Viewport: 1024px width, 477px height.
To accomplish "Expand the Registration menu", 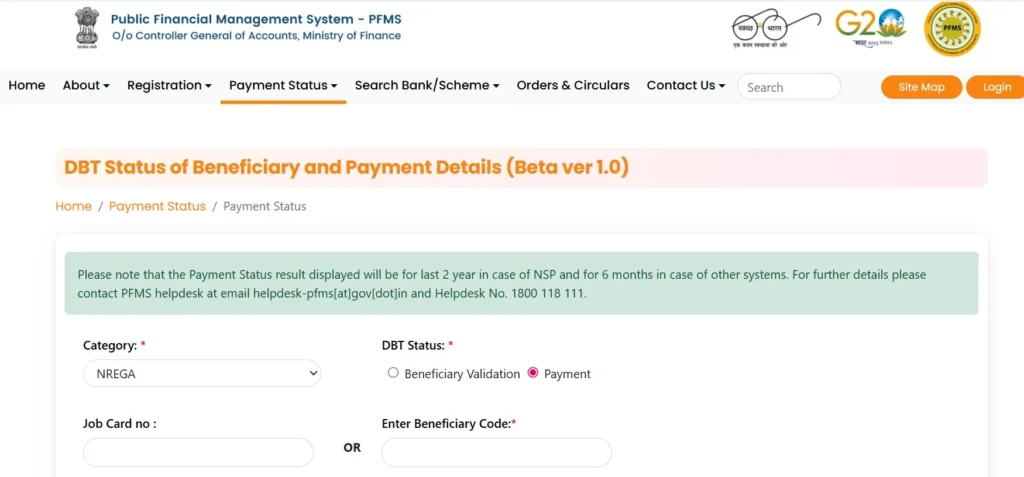I will click(169, 86).
